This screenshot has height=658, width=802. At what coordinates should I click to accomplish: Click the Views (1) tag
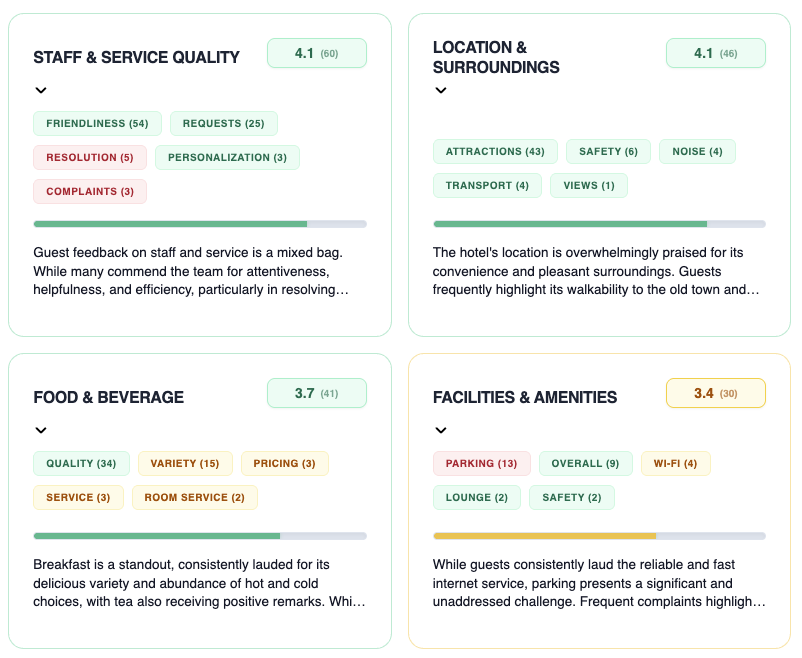[x=588, y=185]
